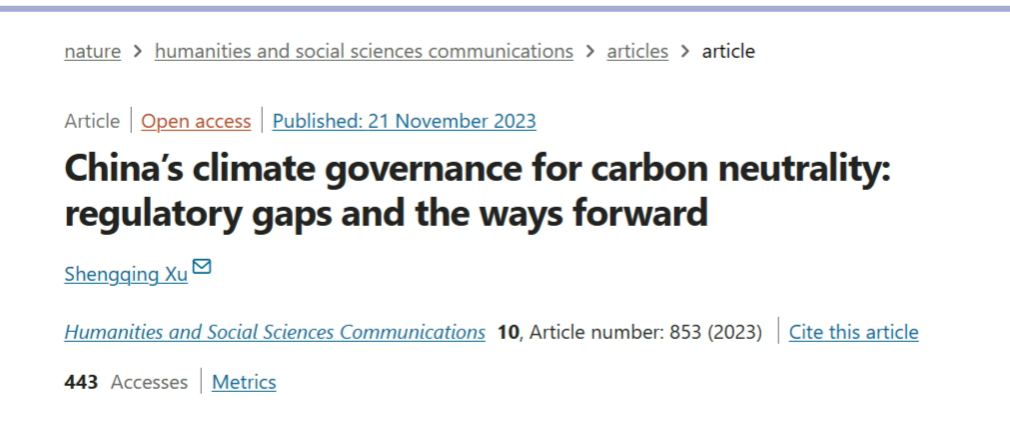Go to humanities and social sciences communications breadcrumb
The height and width of the screenshot is (421, 1010).
[x=364, y=51]
